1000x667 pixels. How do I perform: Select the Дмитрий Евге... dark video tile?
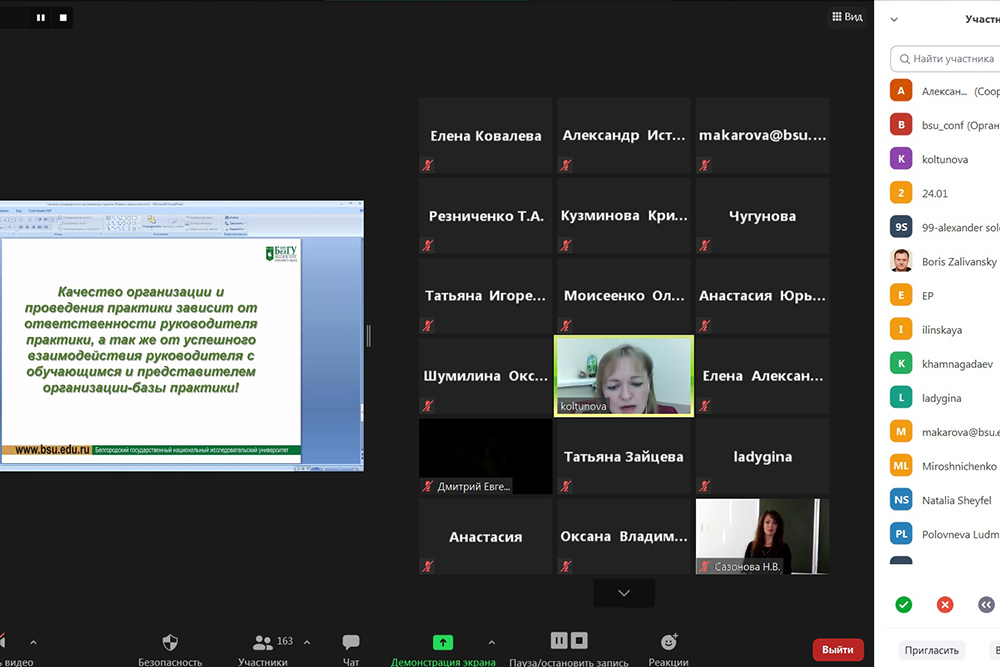click(x=485, y=457)
